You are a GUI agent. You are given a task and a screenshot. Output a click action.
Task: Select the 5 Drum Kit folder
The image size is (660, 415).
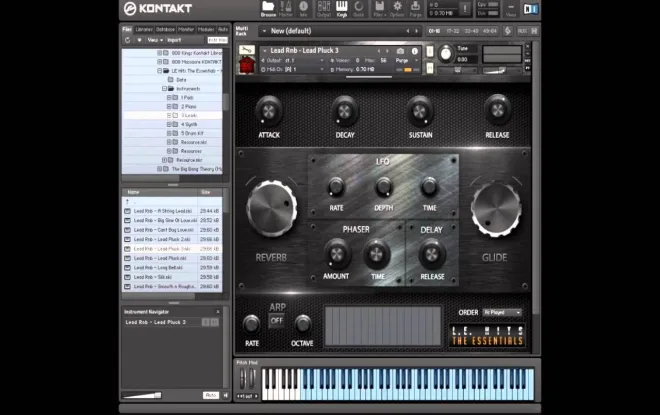(192, 133)
